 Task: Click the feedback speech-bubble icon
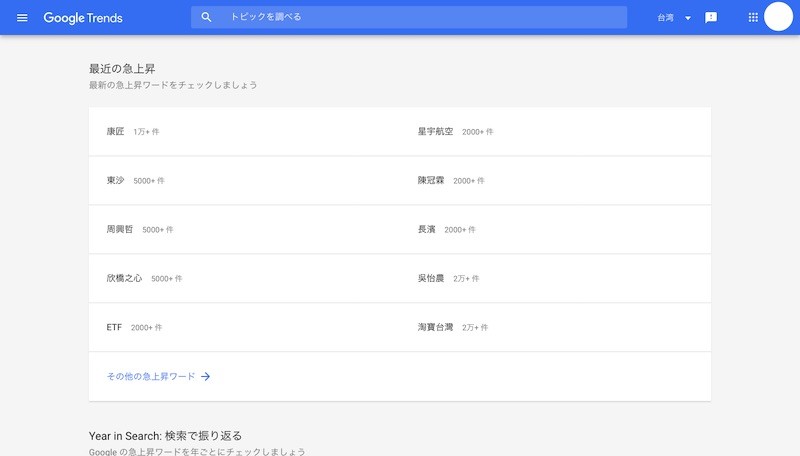point(711,18)
